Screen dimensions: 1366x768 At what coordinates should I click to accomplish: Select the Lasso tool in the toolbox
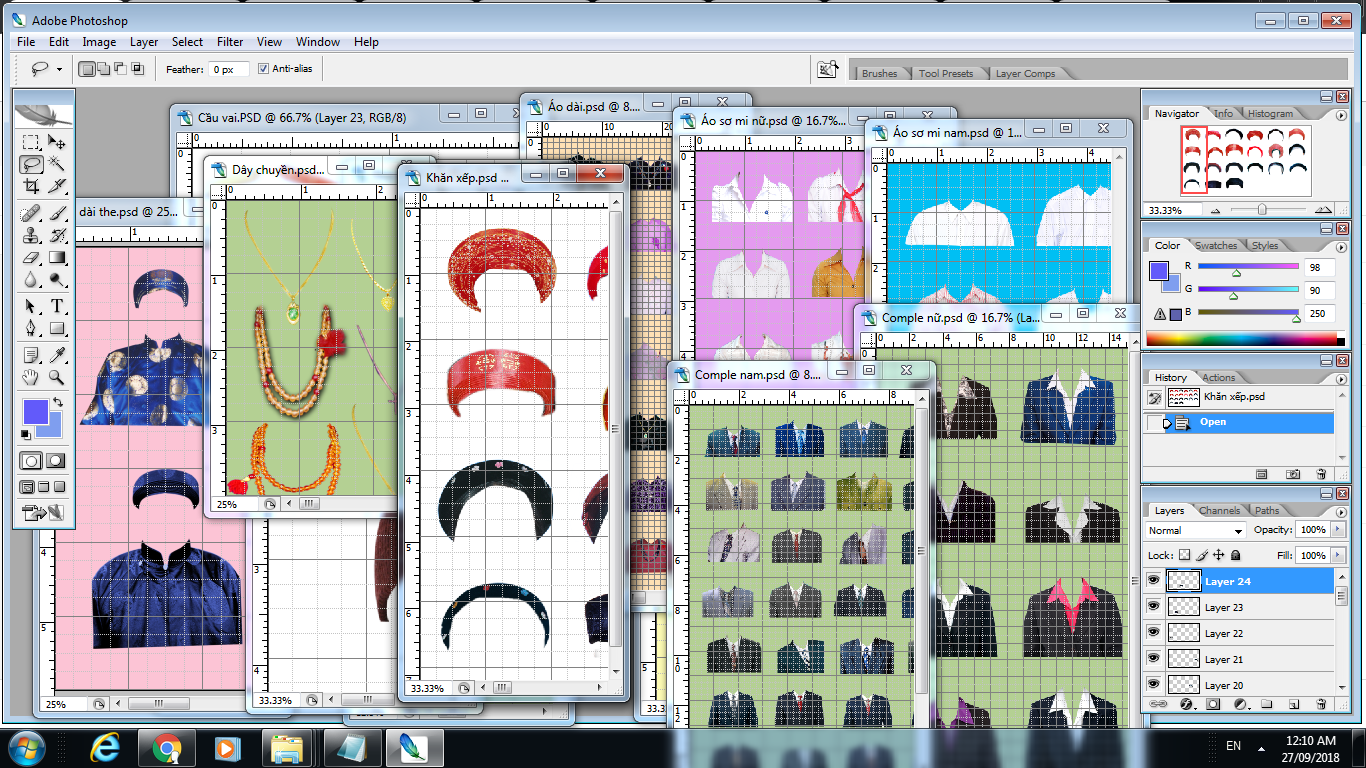[31, 164]
